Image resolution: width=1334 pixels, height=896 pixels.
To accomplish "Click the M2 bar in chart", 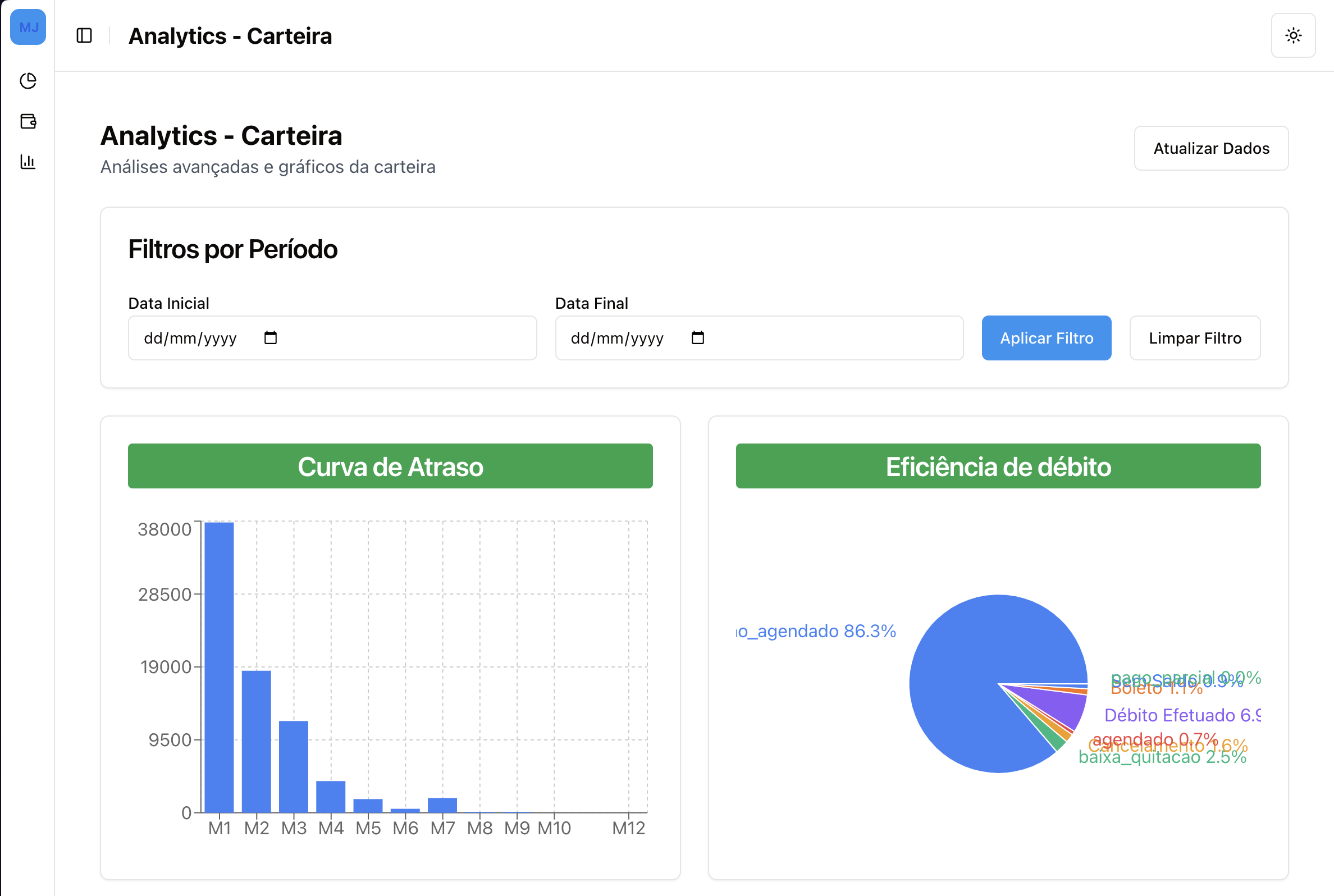I will [x=256, y=741].
